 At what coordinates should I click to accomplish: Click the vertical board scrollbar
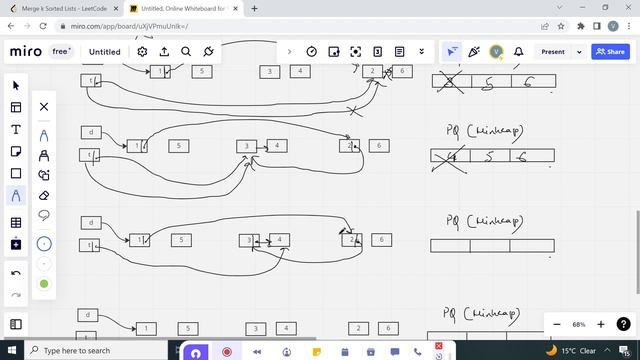tap(638, 252)
